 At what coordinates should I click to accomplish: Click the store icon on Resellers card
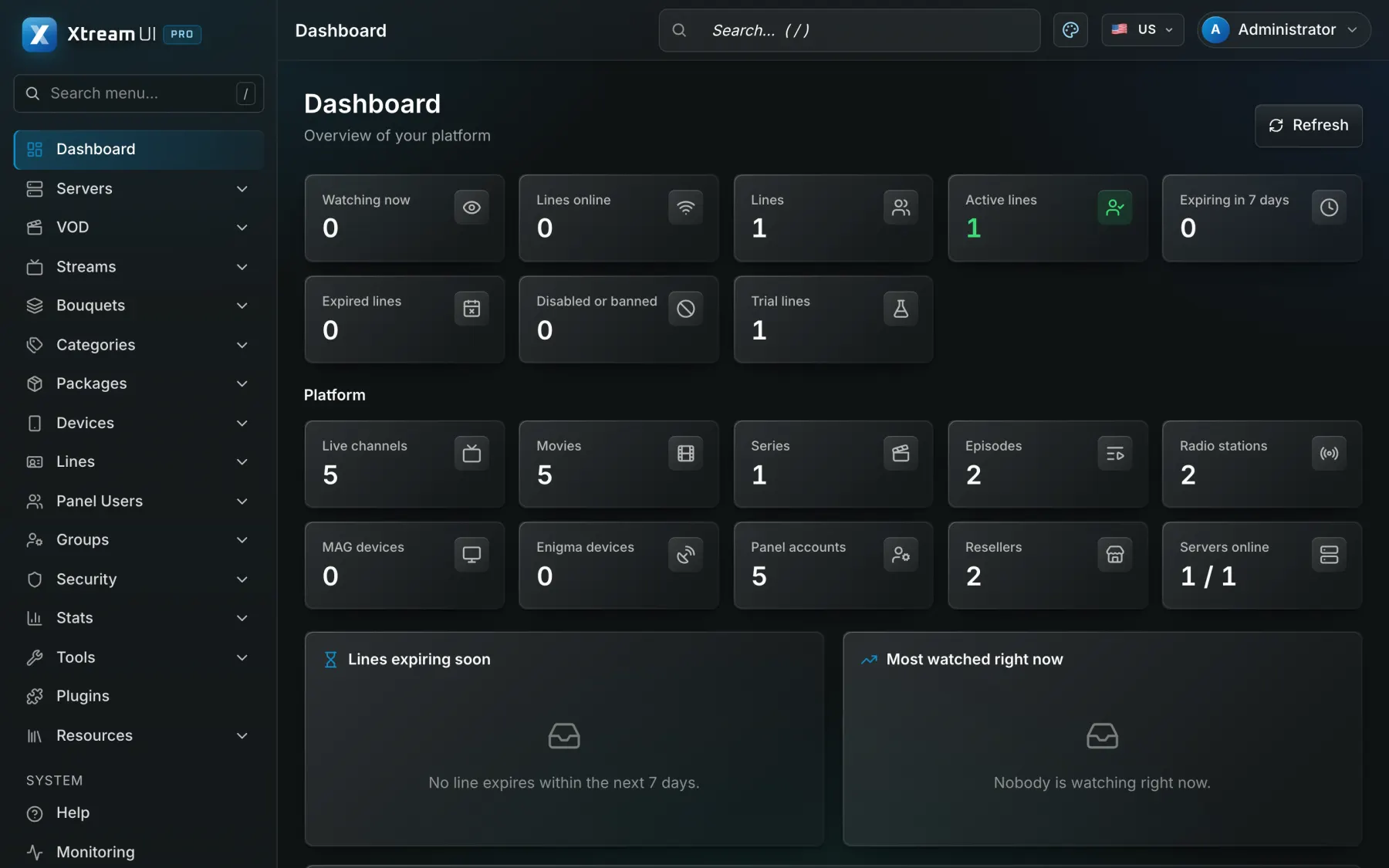[1115, 555]
